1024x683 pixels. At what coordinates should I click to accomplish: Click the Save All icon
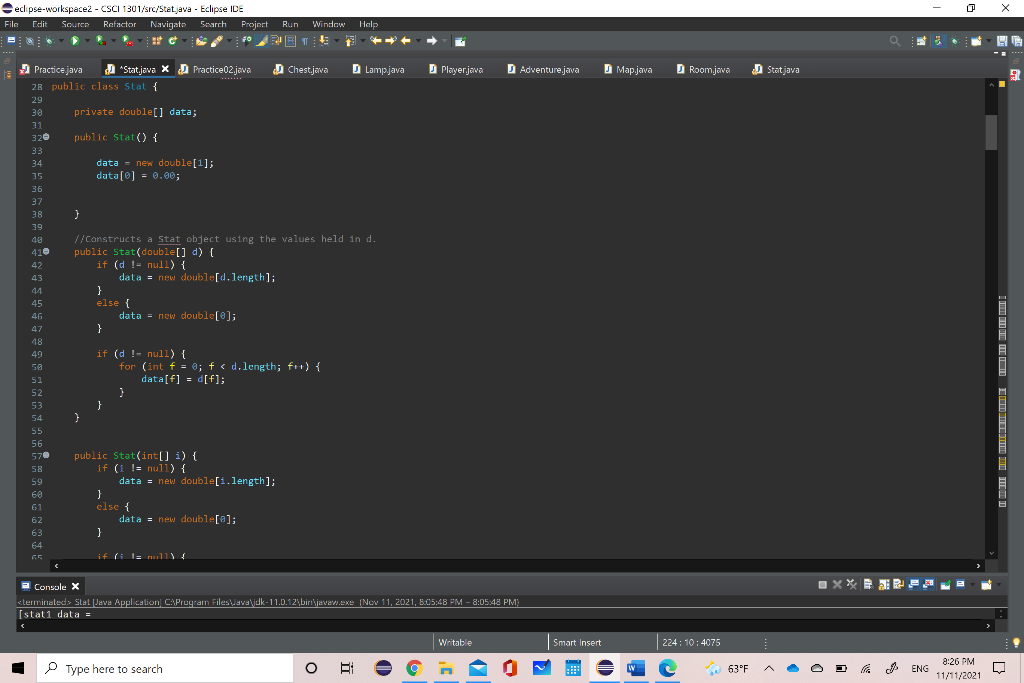coord(1016,41)
